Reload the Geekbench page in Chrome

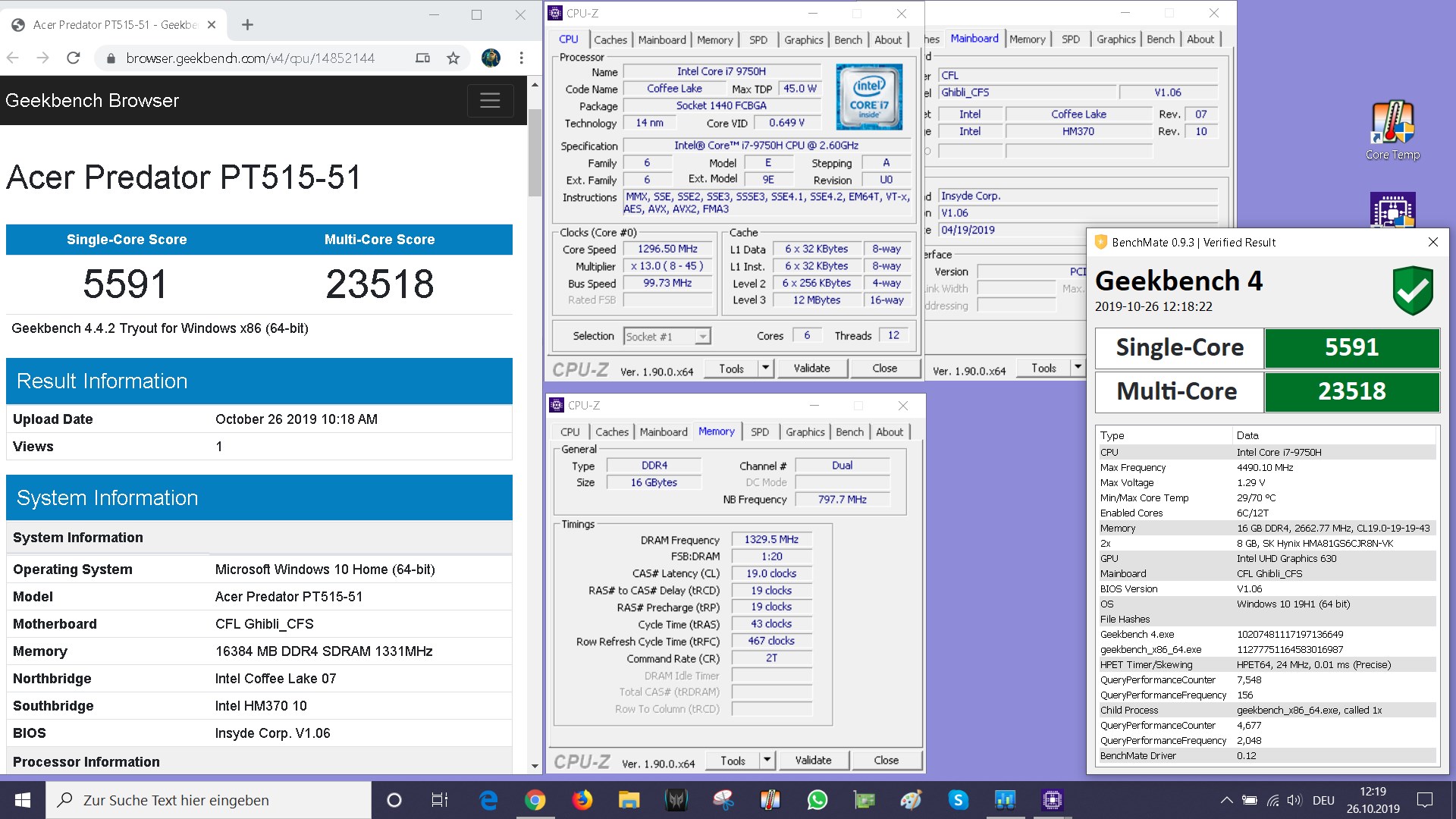(74, 58)
